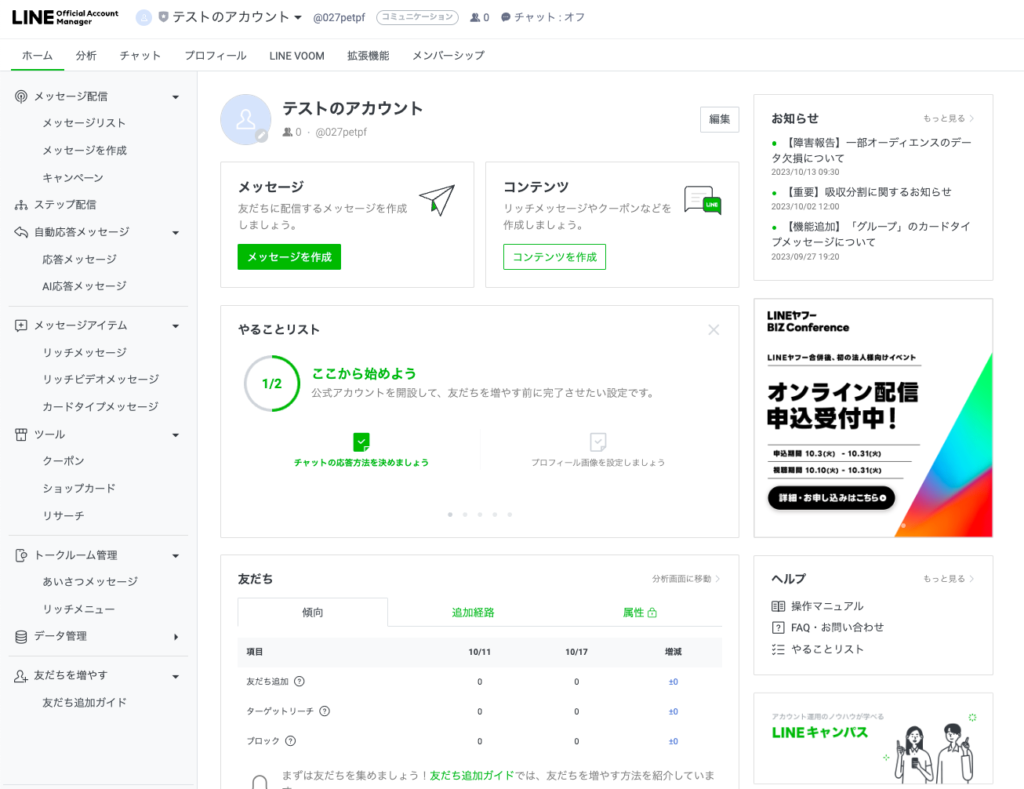Click the lock icon on 属性 tab
This screenshot has height=789, width=1024.
tap(652, 613)
